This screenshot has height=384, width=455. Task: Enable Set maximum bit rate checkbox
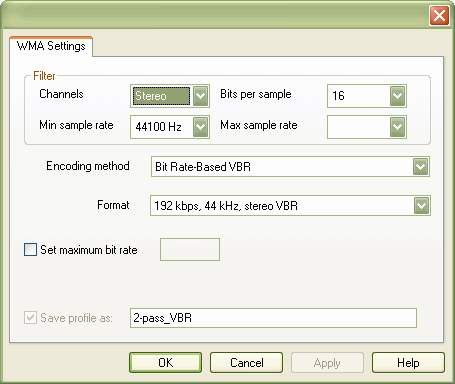(30, 250)
